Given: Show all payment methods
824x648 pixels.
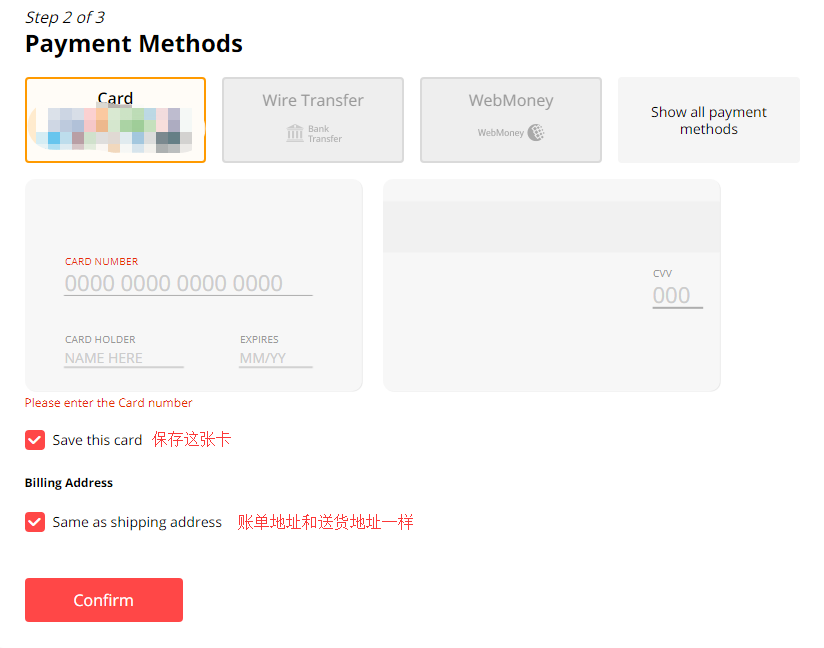Looking at the screenshot, I should pyautogui.click(x=708, y=120).
